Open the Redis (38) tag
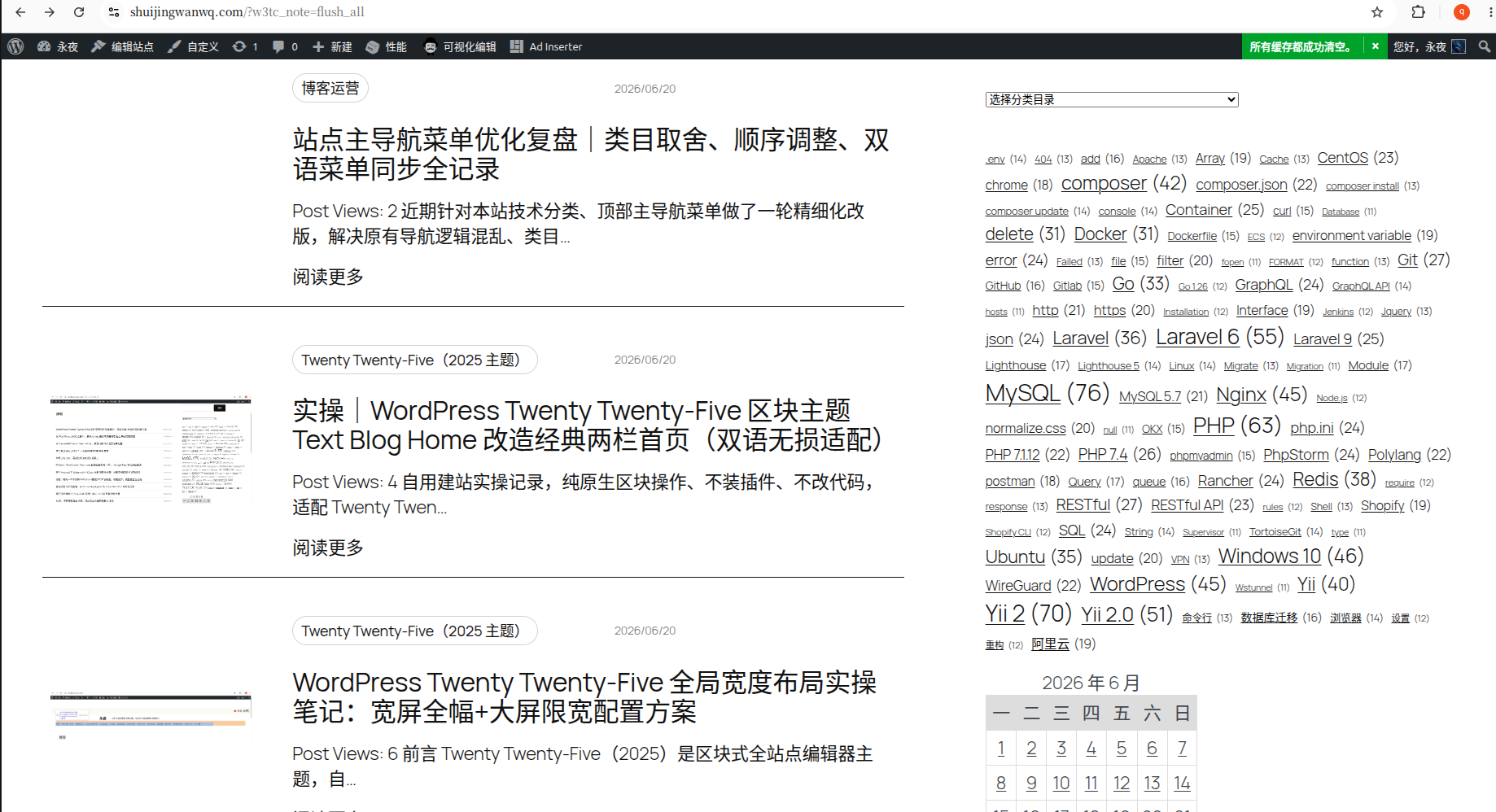 click(x=1315, y=480)
